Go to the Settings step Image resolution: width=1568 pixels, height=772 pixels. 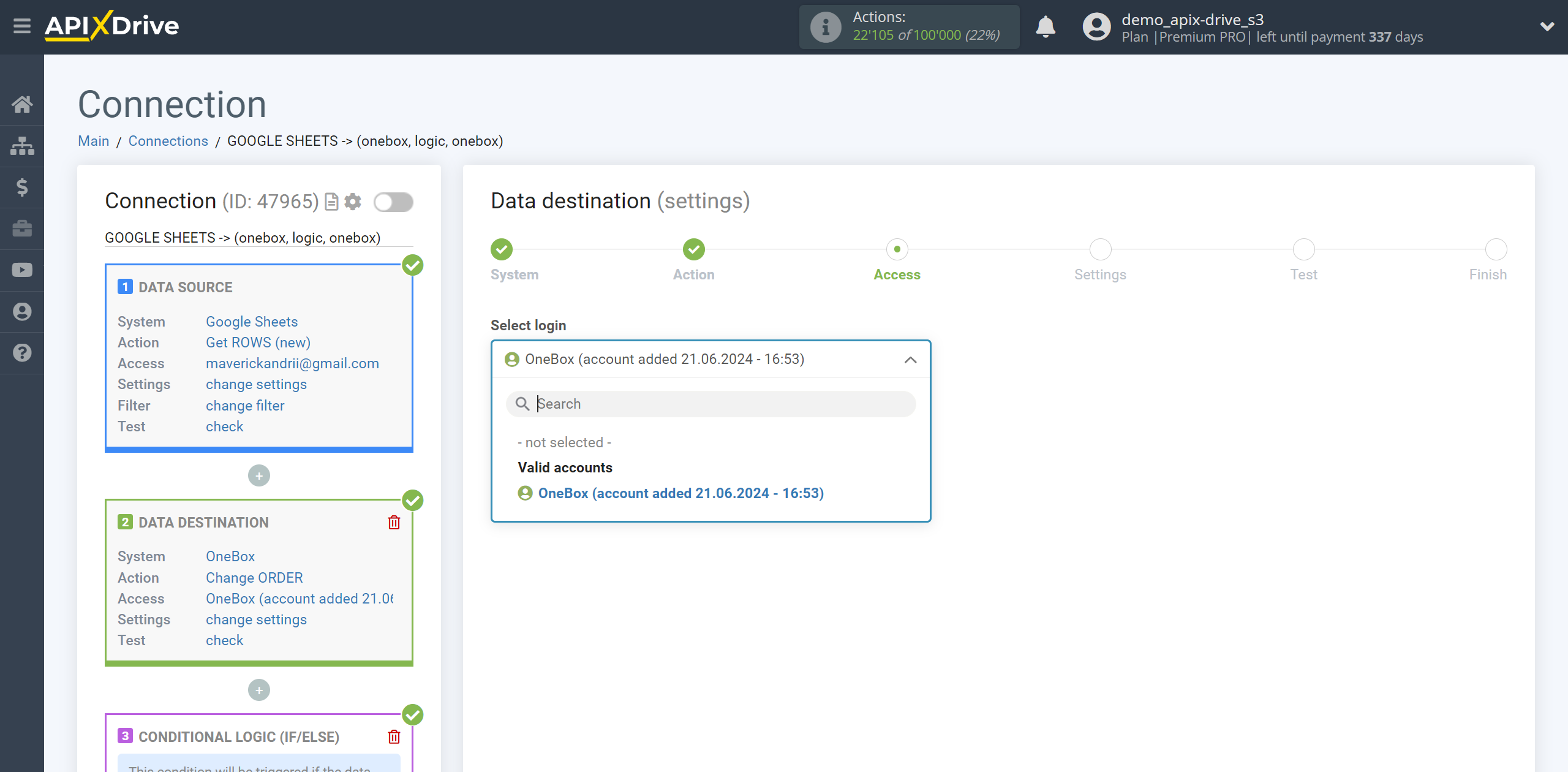(x=1101, y=249)
